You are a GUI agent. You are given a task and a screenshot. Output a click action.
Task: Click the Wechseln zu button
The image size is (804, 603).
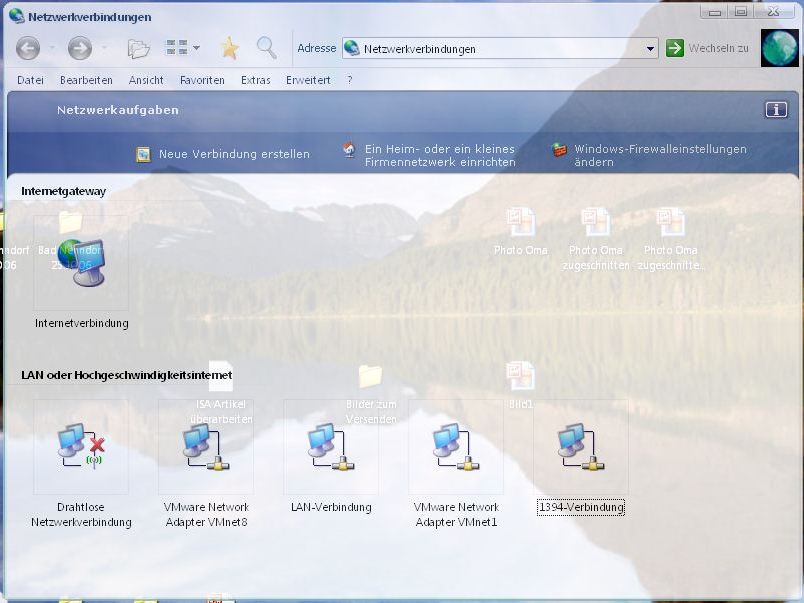[708, 48]
